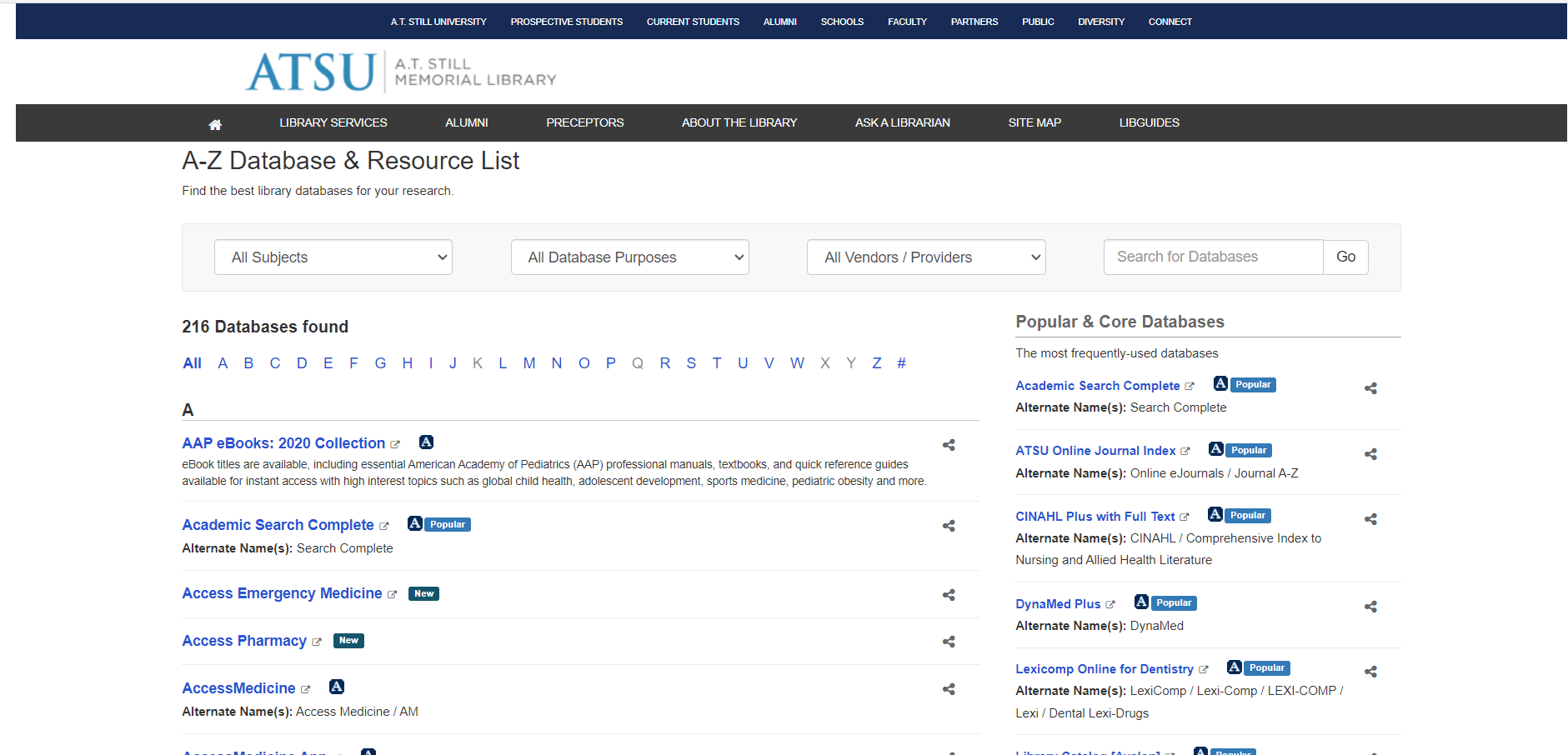Share CINAHL Plus with Full Text entry
Image resolution: width=1568 pixels, height=755 pixels.
[x=1370, y=519]
